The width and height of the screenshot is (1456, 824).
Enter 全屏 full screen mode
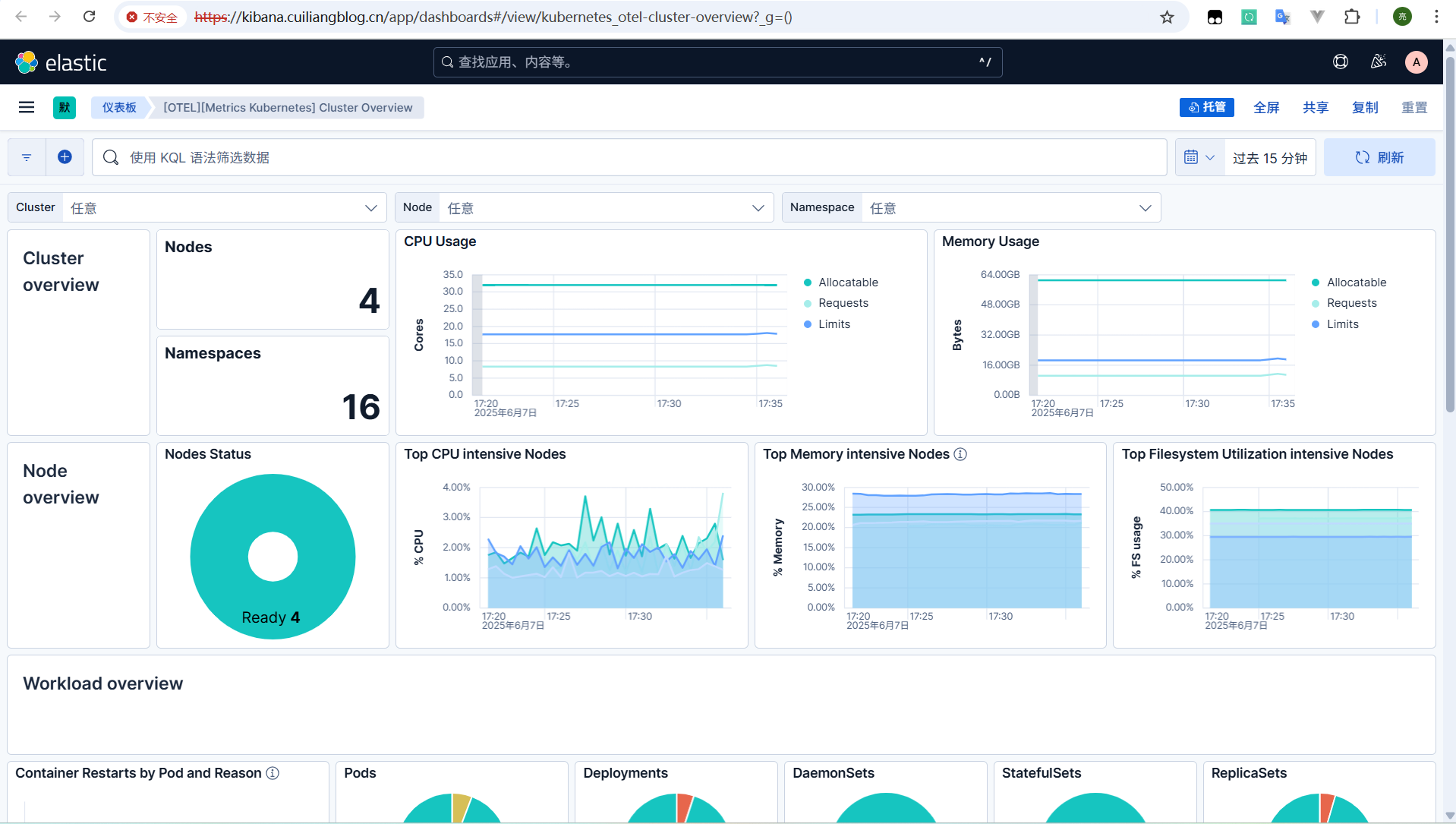(1266, 107)
